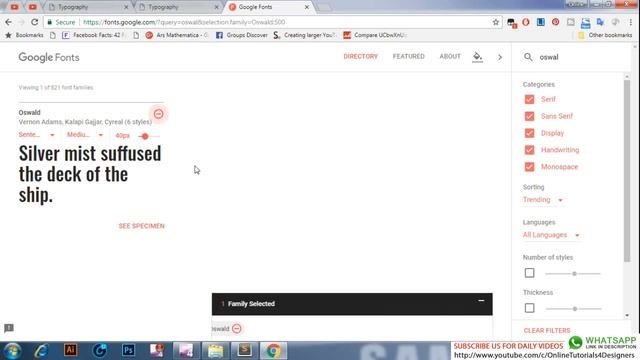Click the Family Selected header bar
640x360 pixels.
pyautogui.click(x=352, y=304)
